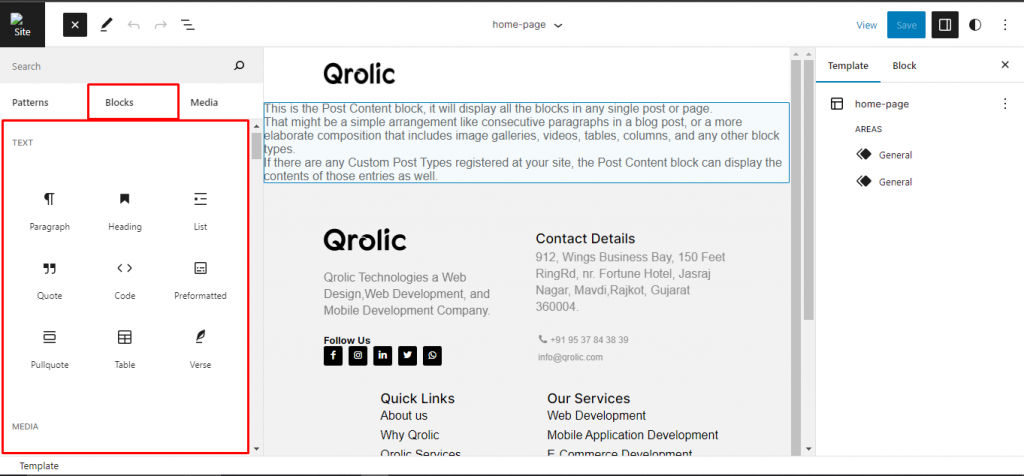Click the Follow Us label
This screenshot has width=1024, height=476.
(347, 340)
